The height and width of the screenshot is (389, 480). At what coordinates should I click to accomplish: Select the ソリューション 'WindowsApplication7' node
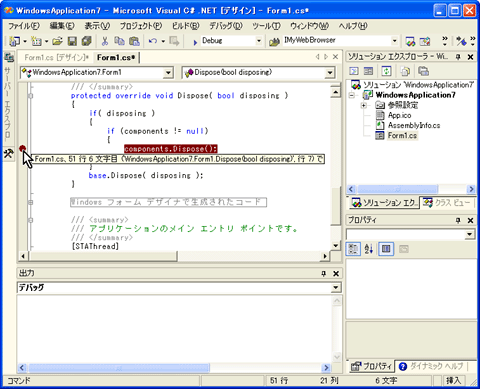pos(418,85)
